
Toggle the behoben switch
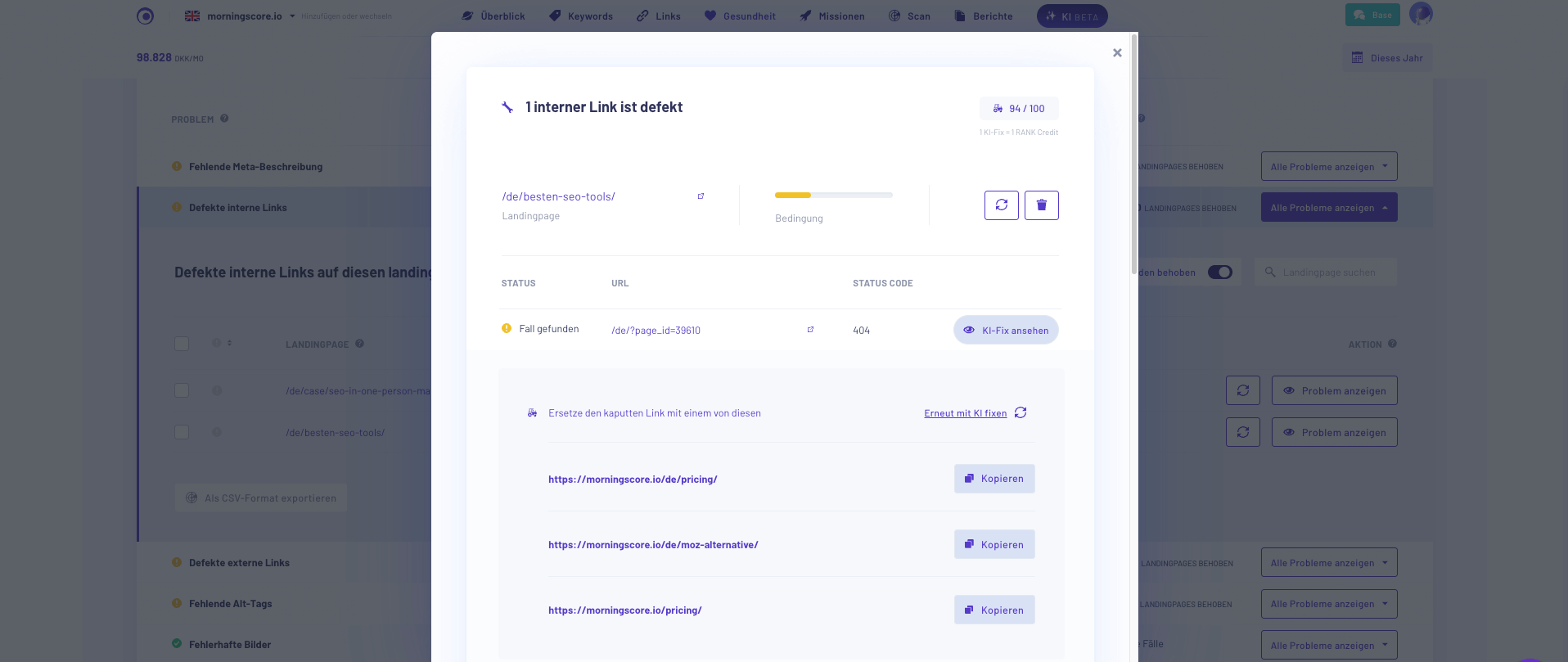[1219, 272]
